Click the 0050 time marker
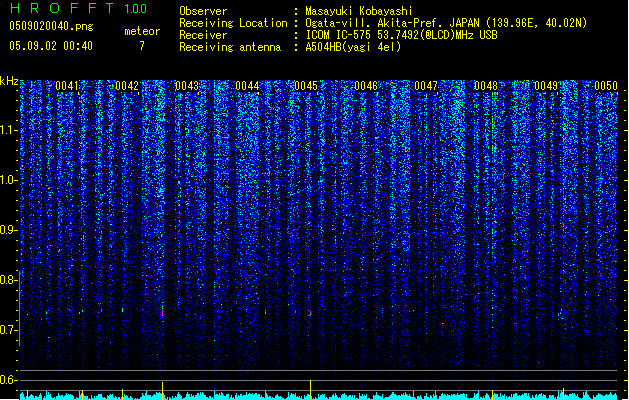Screen dimensions: 629x400 tap(606, 86)
